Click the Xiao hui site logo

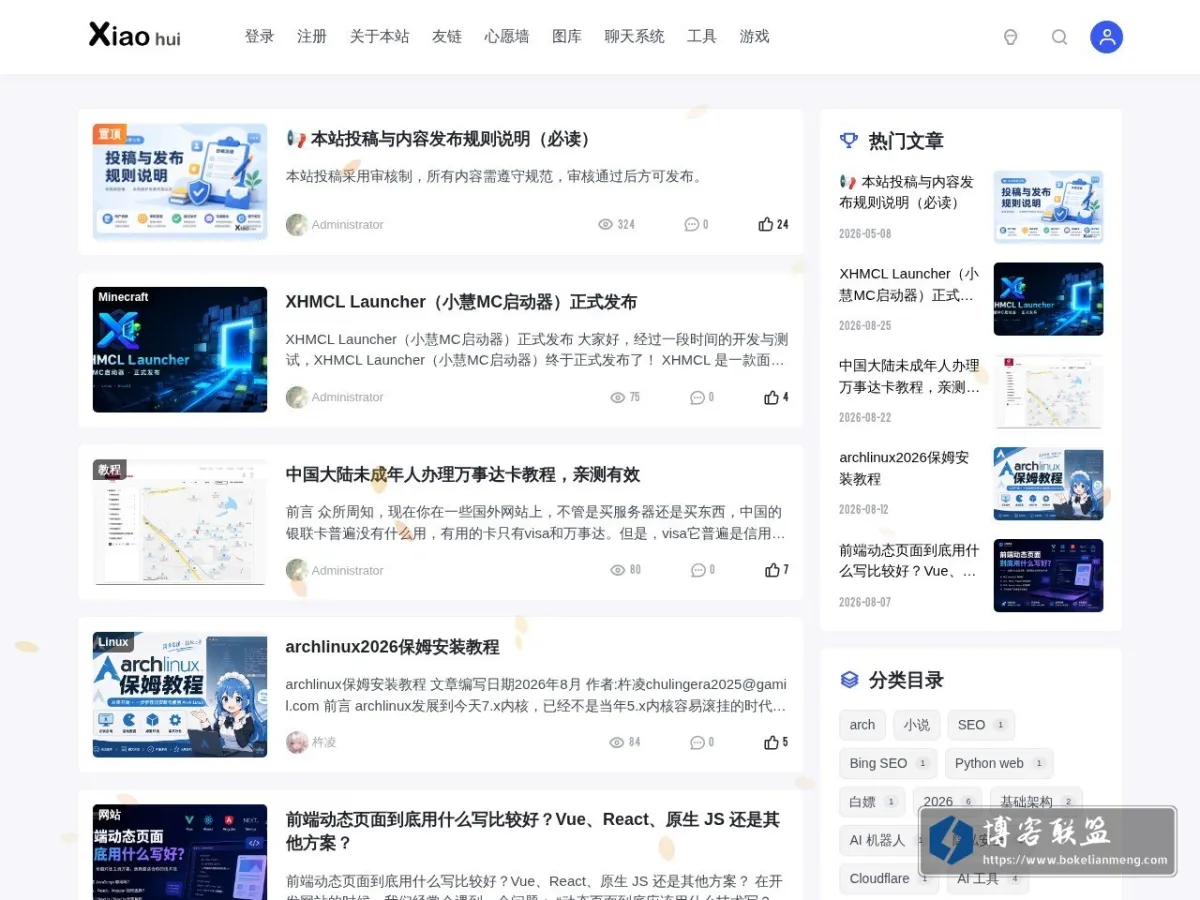coord(135,36)
